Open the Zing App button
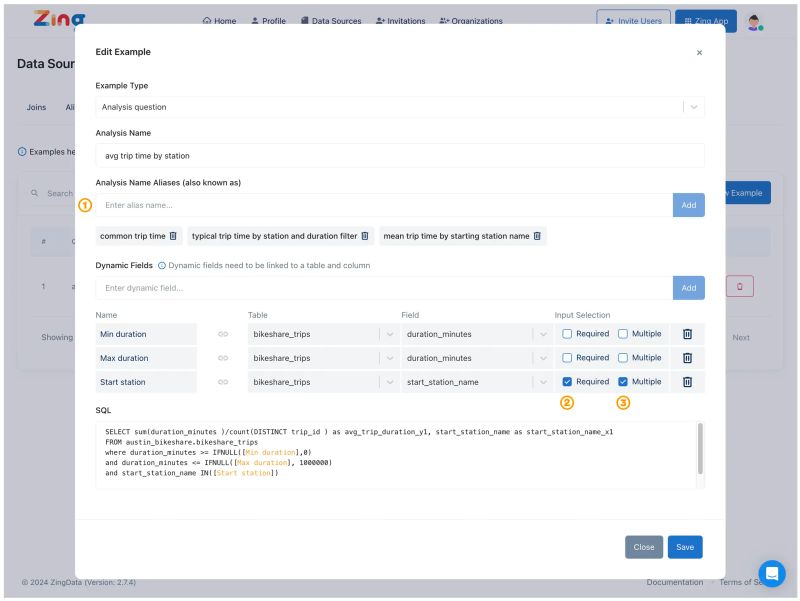Screen dimensions: 800x601 click(x=706, y=21)
